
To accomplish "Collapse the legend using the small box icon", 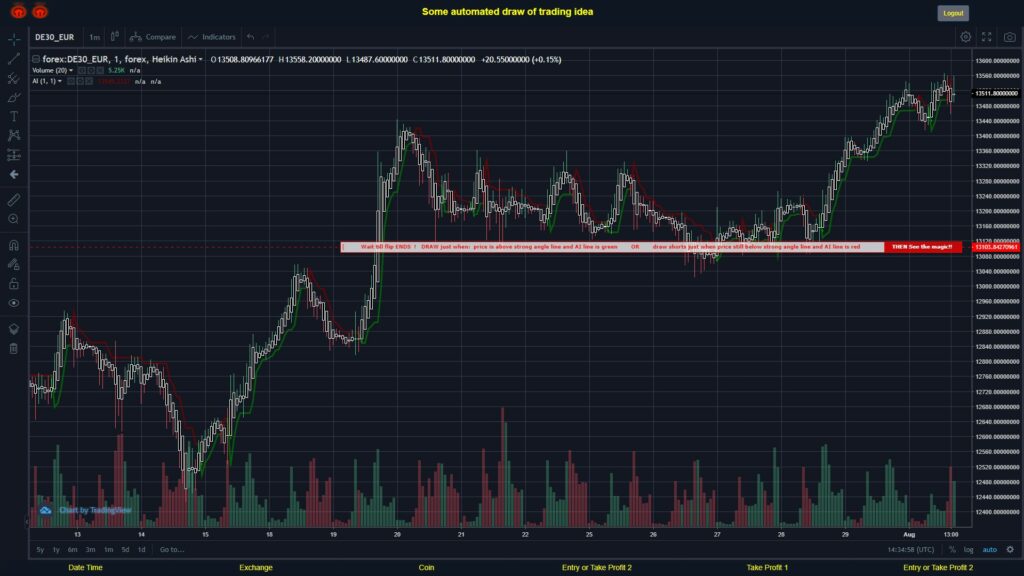I will pos(36,59).
